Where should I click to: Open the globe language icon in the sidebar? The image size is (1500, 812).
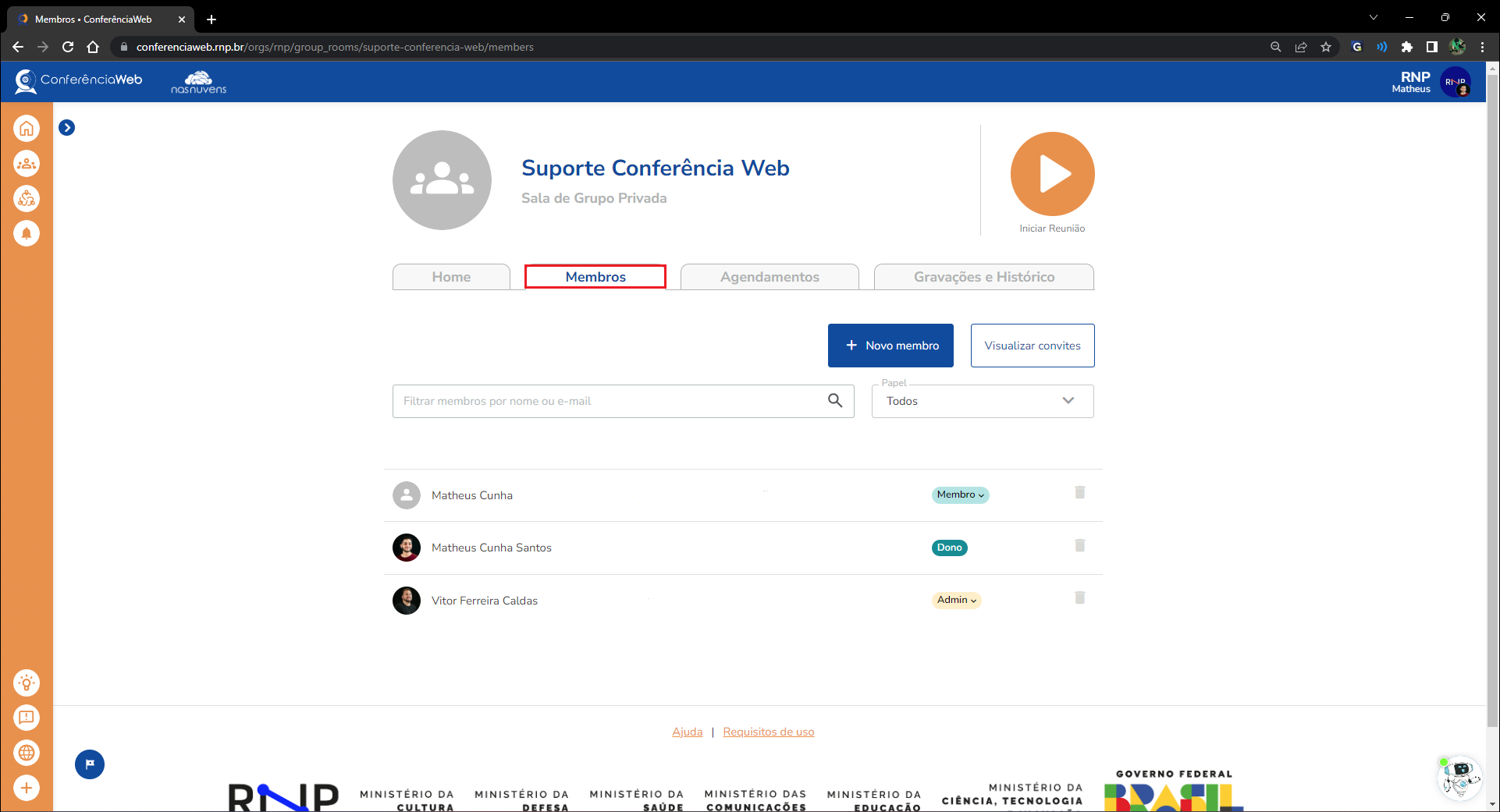27,753
